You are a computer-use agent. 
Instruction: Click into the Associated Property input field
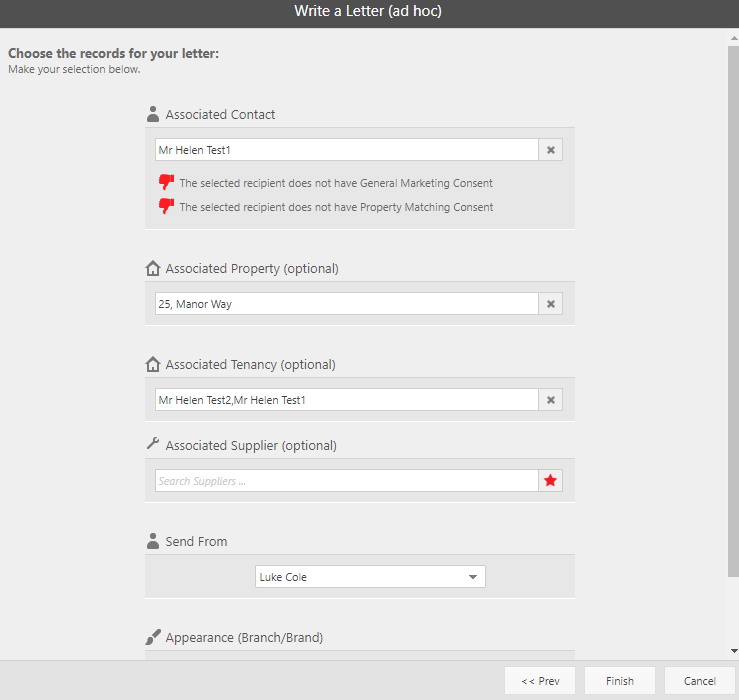point(347,304)
